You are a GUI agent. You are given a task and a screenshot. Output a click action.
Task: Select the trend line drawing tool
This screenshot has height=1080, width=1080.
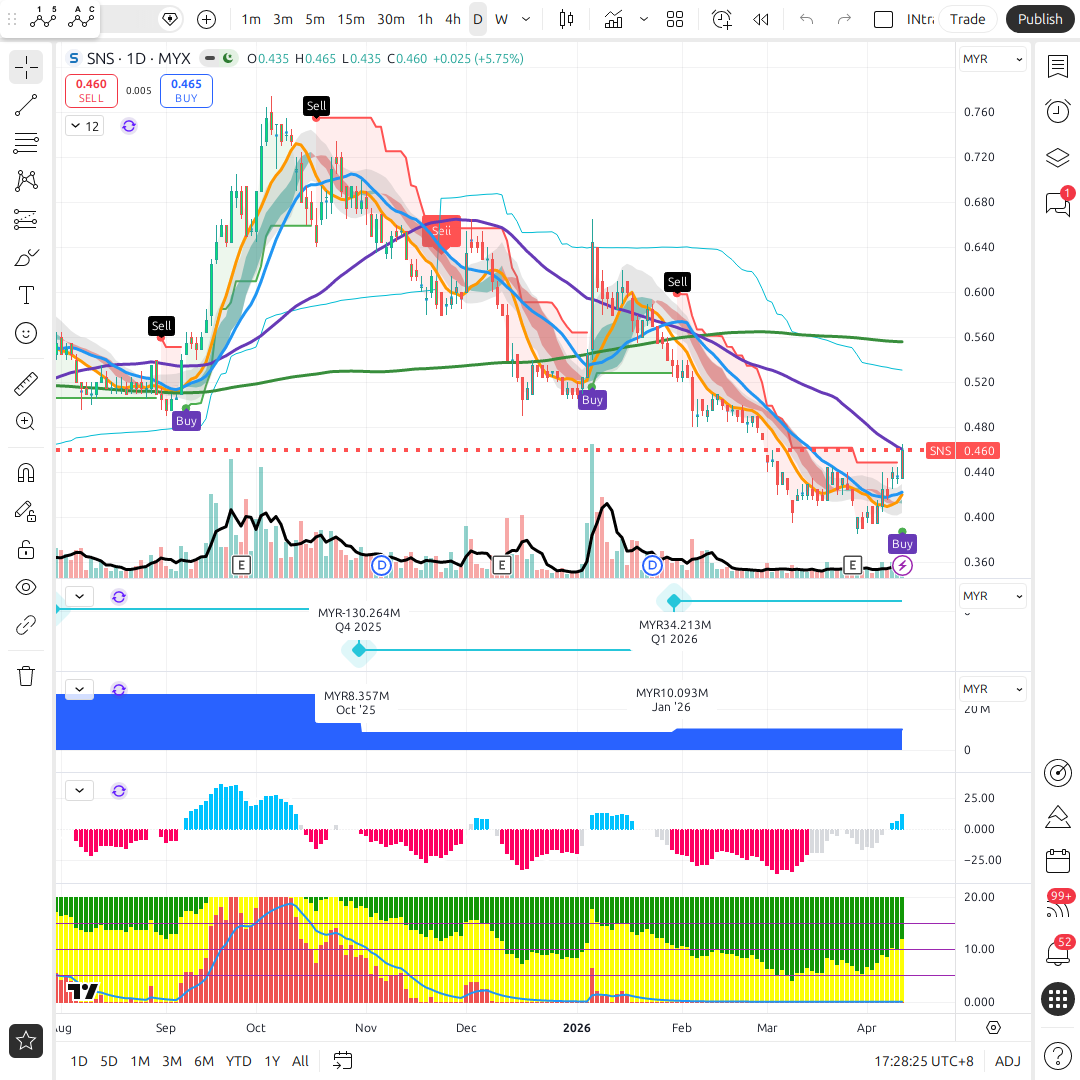tap(26, 105)
